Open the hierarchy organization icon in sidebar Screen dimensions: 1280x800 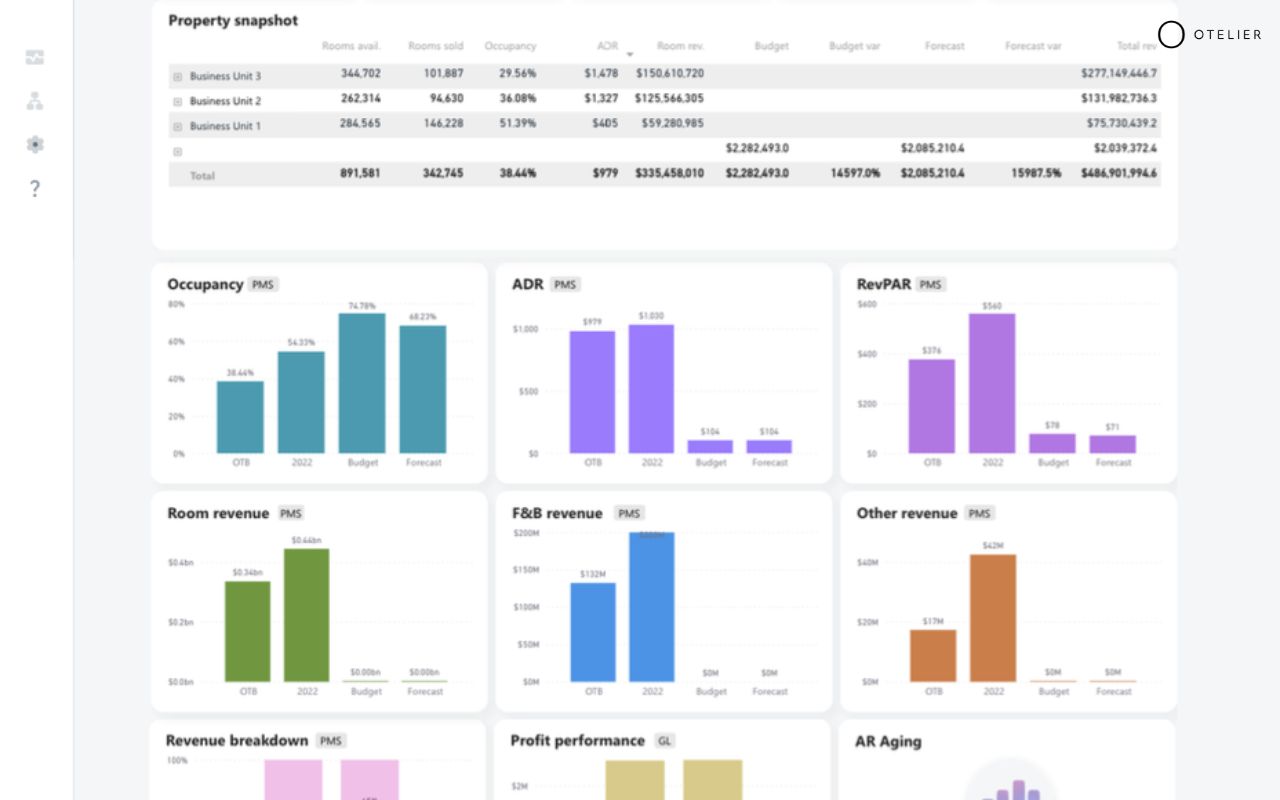[x=35, y=101]
